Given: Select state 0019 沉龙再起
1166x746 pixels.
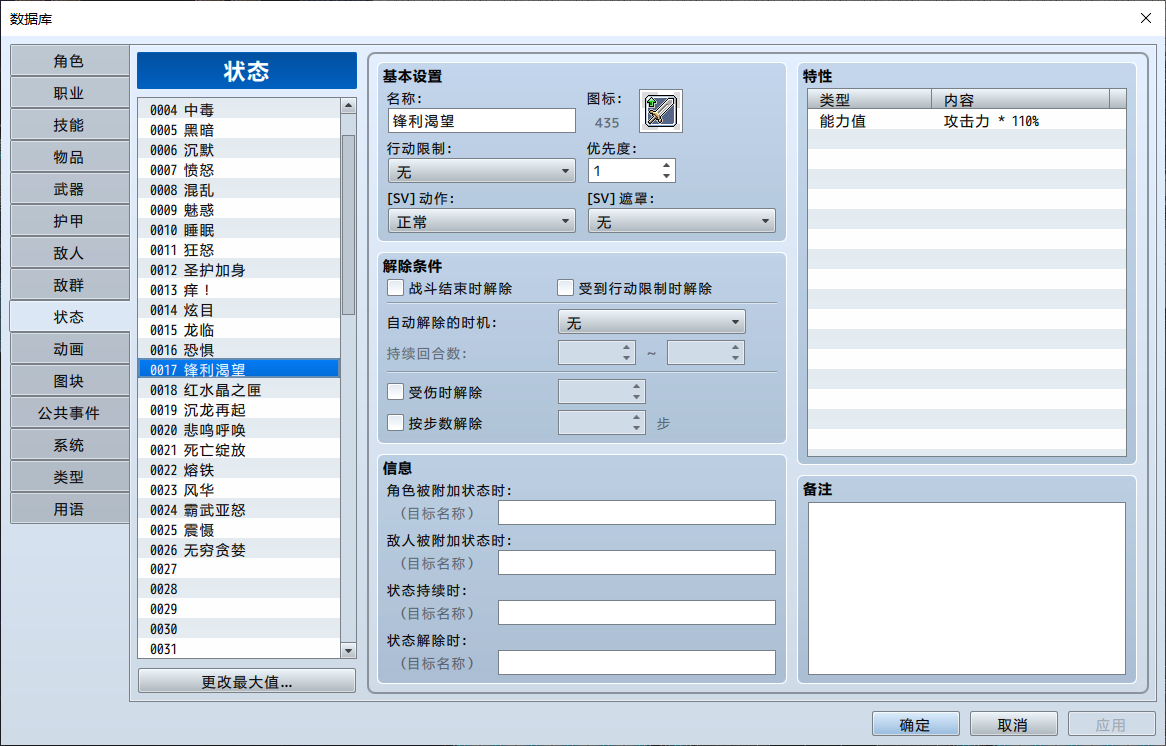Looking at the screenshot, I should tap(239, 410).
